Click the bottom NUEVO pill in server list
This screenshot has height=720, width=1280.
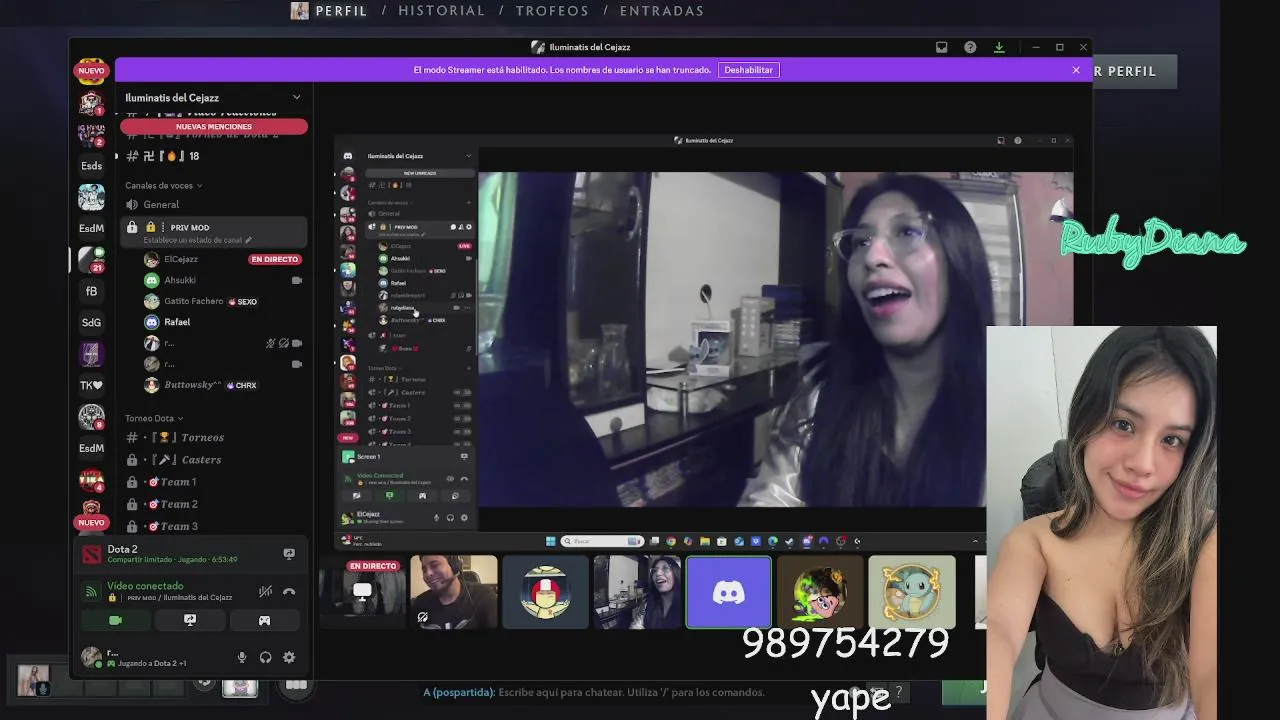91,522
